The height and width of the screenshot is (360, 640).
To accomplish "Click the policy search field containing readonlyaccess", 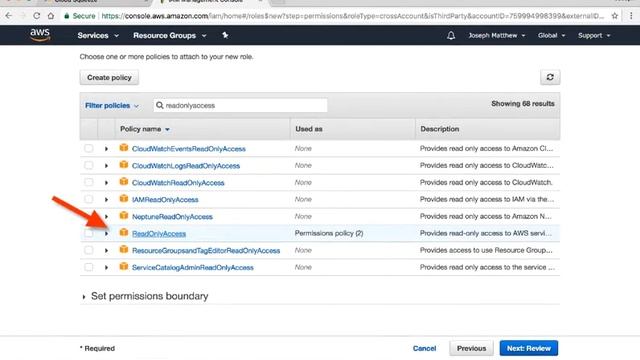I will pyautogui.click(x=240, y=105).
